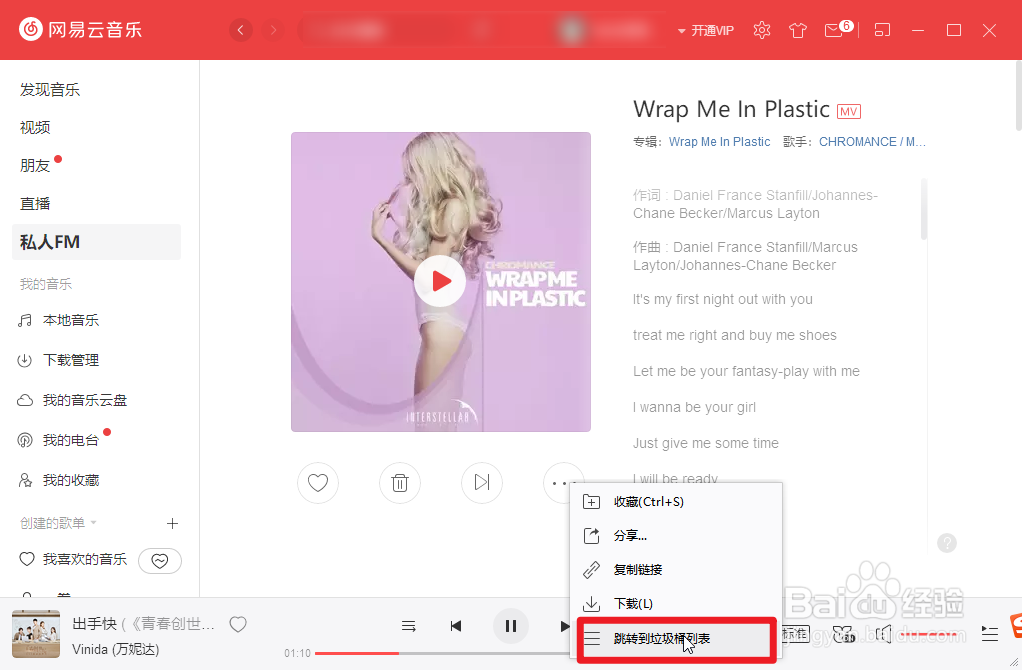
Task: Open the song title 出手快 in player bar
Action: click(x=95, y=624)
